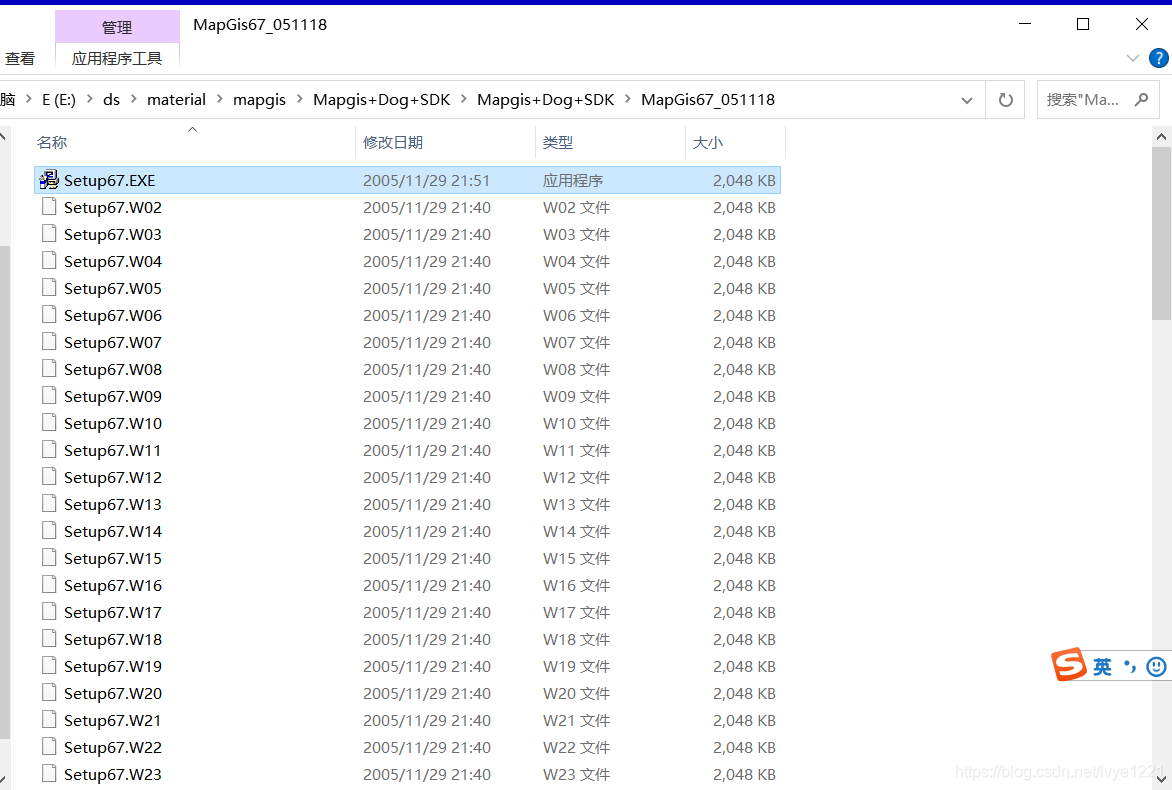
Task: Click the 2005/11/29 21:51 date of Setup67.EXE
Action: [x=426, y=180]
